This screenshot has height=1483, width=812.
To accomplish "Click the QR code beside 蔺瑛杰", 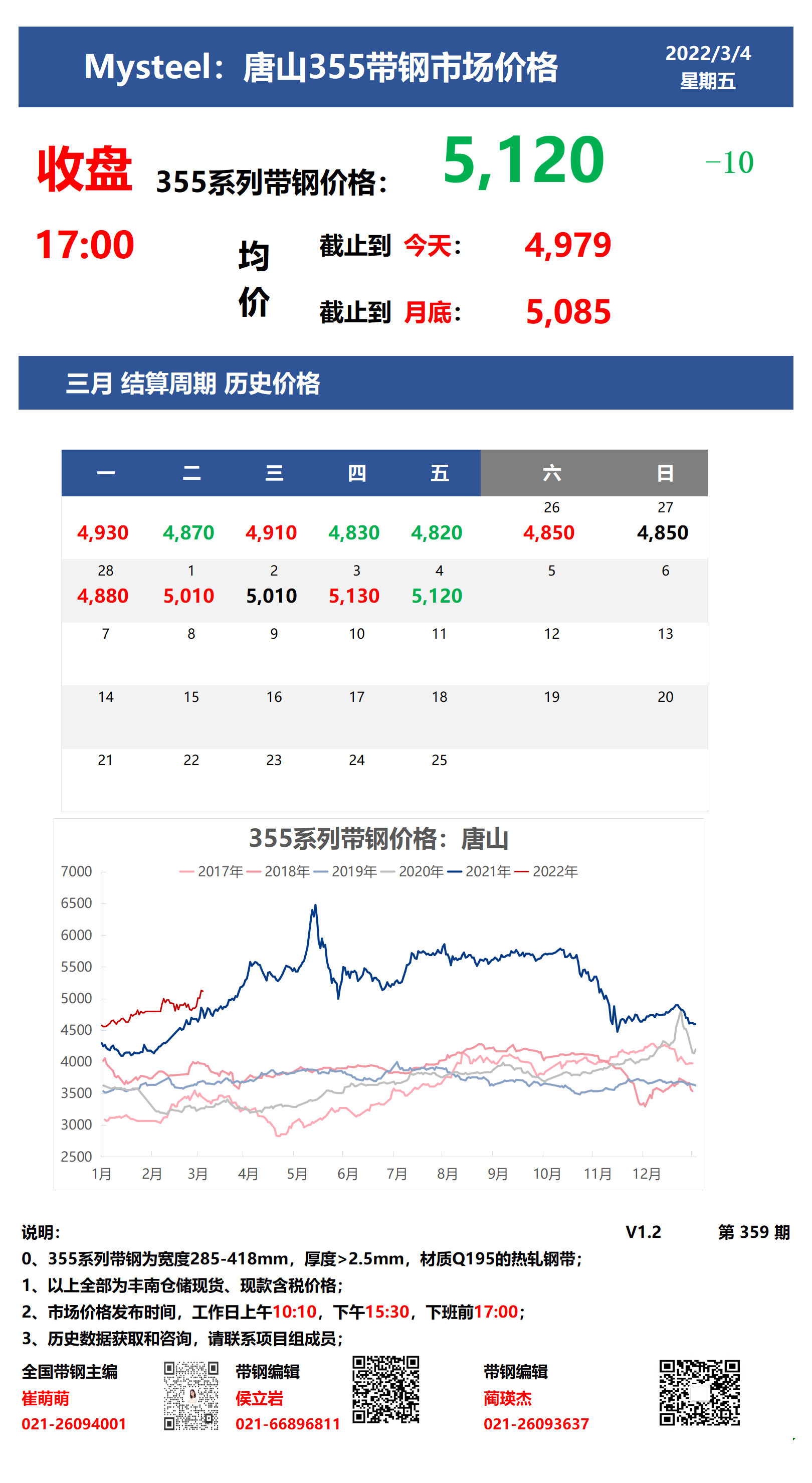I will (x=699, y=1393).
